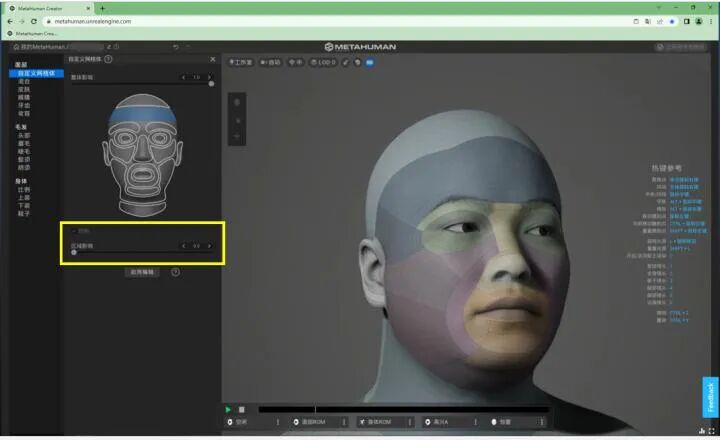
Task: Decrease 区域影响 value with left arrow
Action: pos(184,246)
